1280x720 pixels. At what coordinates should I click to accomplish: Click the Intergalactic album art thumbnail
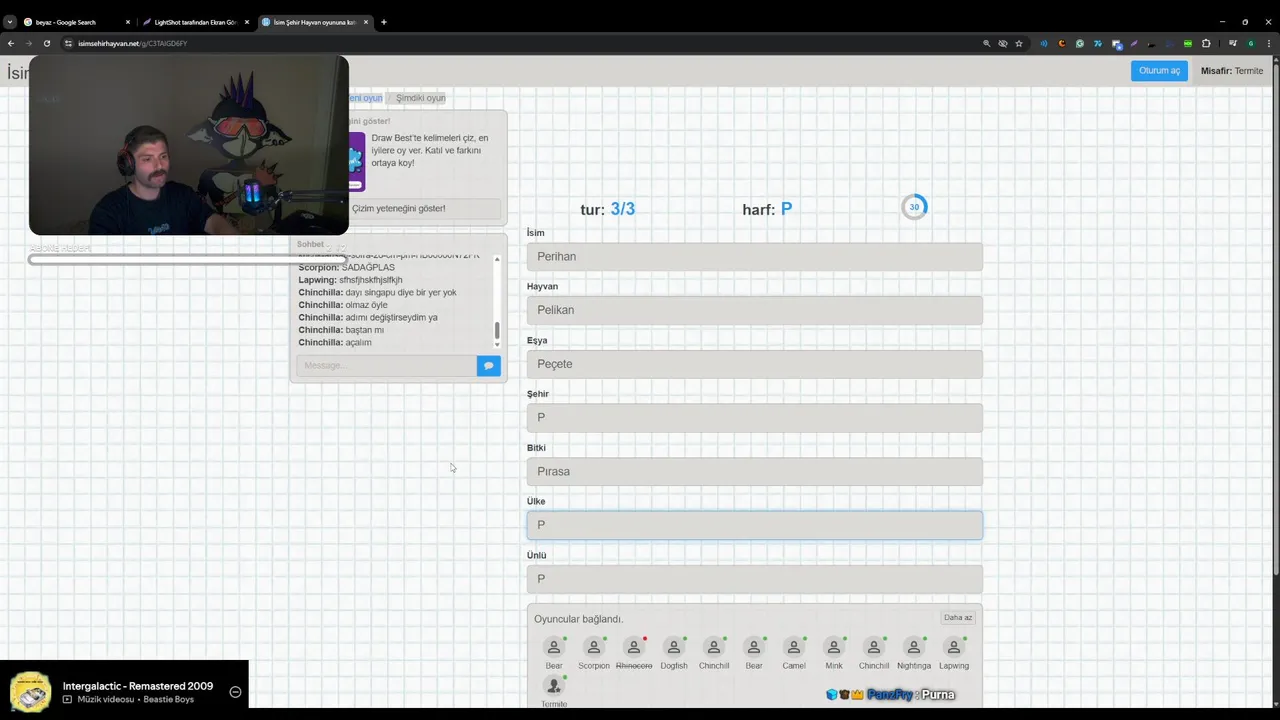31,691
